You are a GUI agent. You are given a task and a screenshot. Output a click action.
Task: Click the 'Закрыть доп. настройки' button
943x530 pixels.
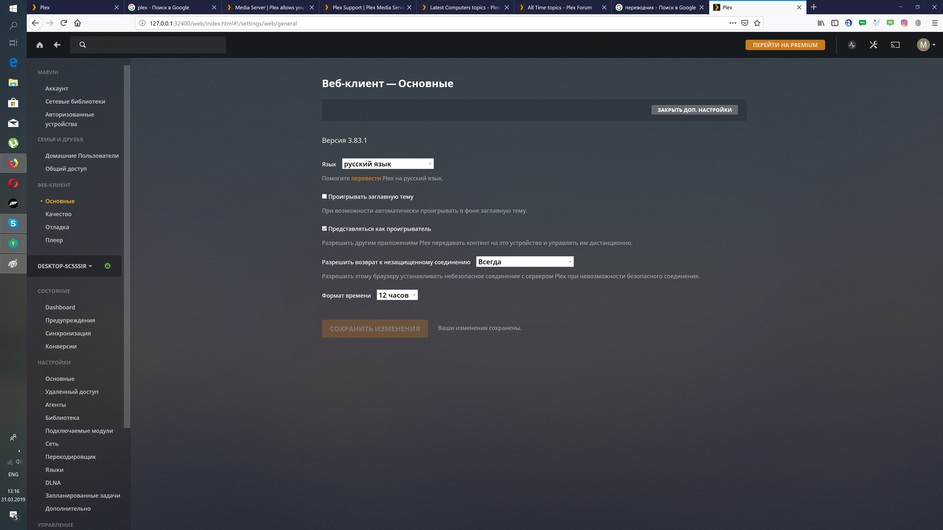click(694, 110)
